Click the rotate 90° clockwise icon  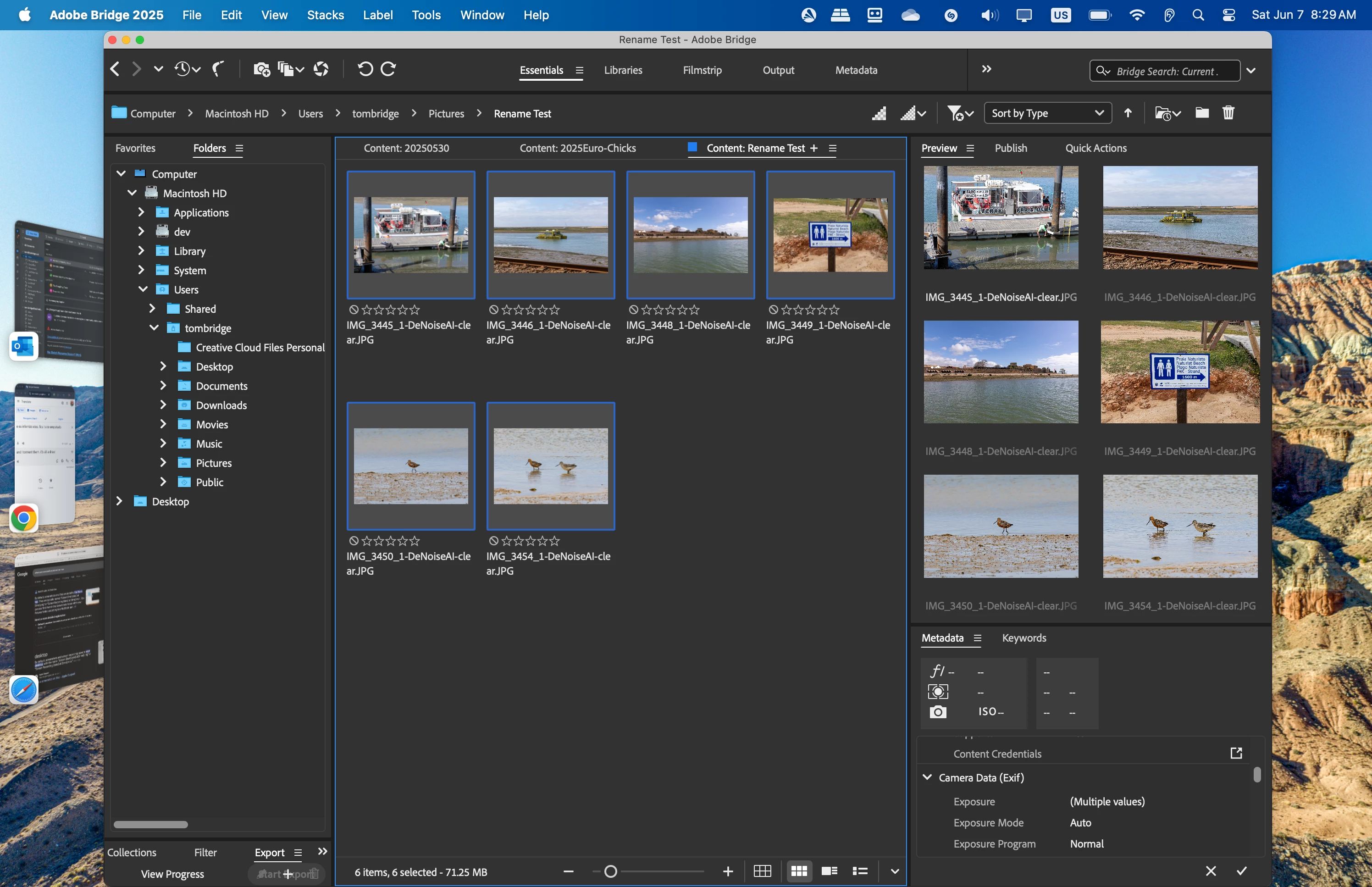(x=389, y=70)
